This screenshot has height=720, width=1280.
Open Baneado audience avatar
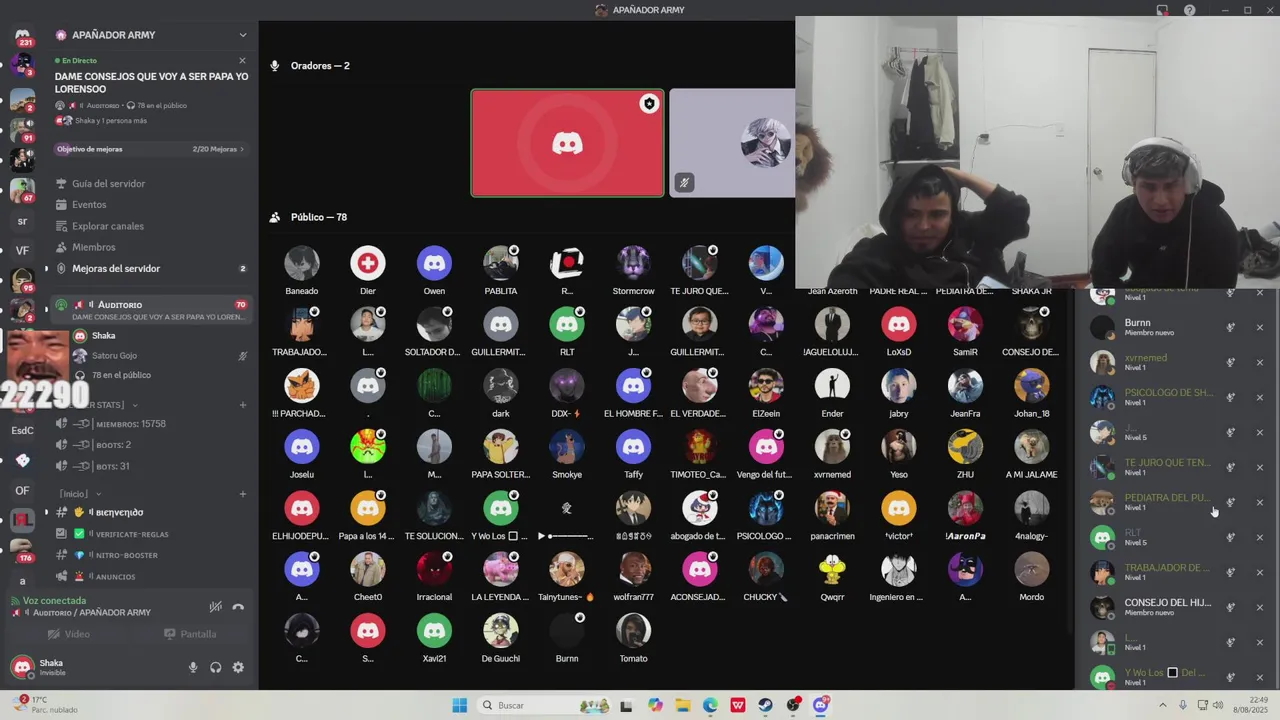pyautogui.click(x=301, y=263)
